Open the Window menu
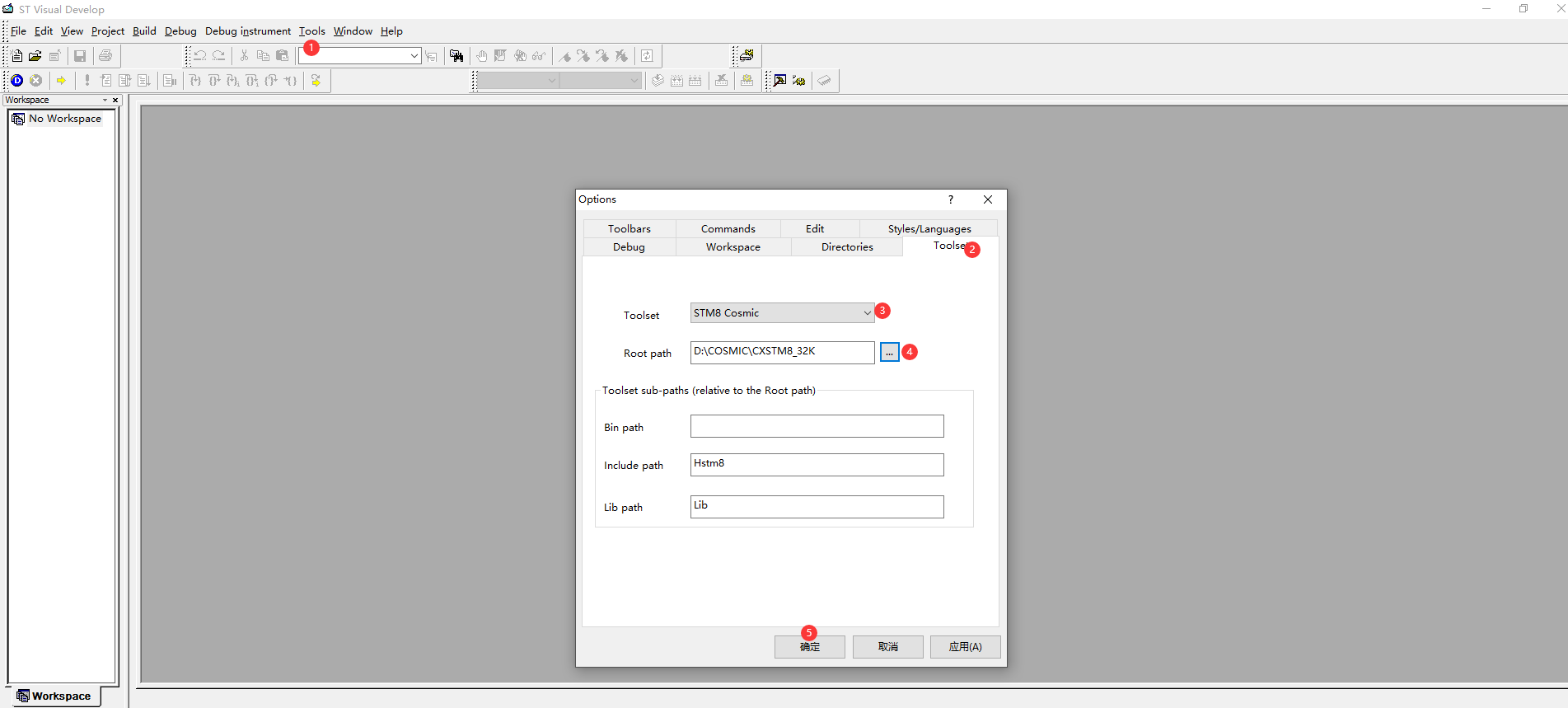This screenshot has width=1568, height=708. click(x=353, y=31)
